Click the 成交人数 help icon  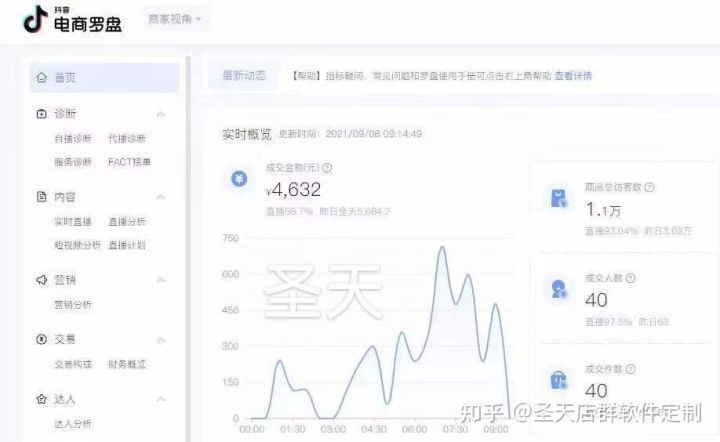(x=630, y=278)
